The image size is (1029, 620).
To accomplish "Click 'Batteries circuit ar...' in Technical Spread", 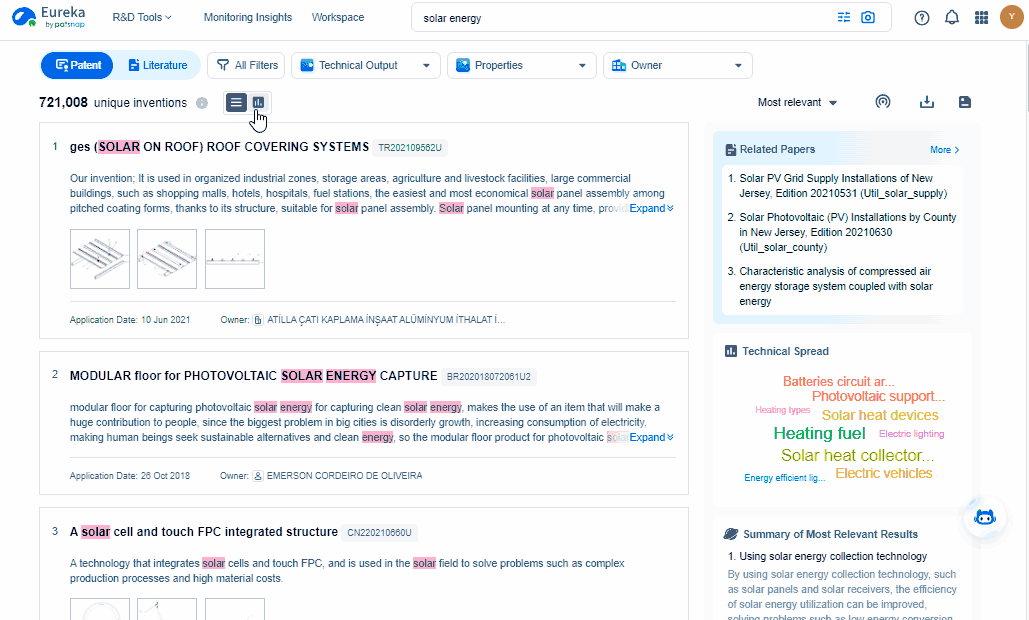I will pos(838,381).
